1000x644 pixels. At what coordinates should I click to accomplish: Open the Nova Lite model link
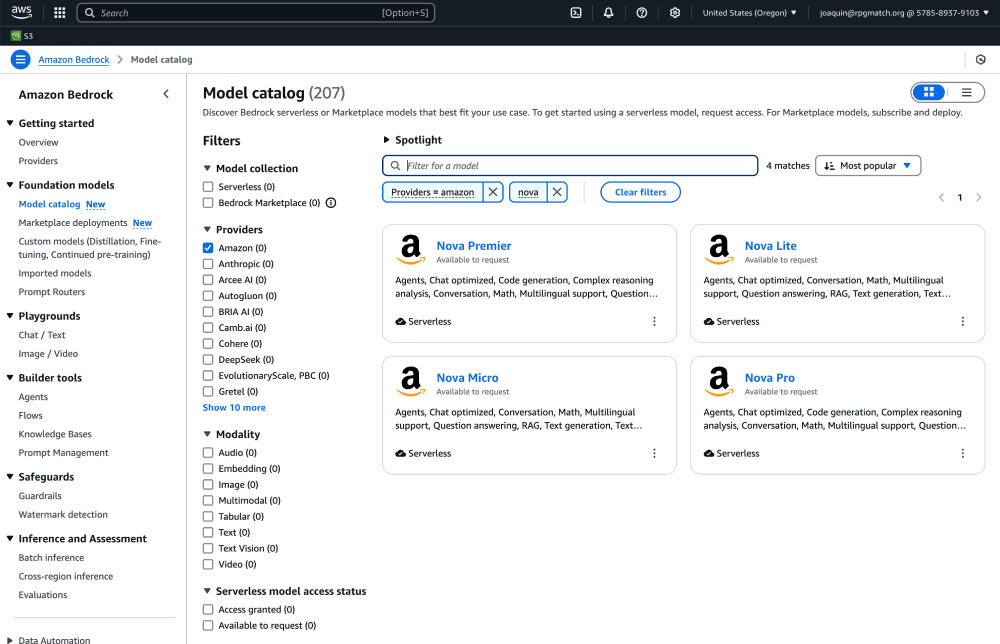point(770,245)
